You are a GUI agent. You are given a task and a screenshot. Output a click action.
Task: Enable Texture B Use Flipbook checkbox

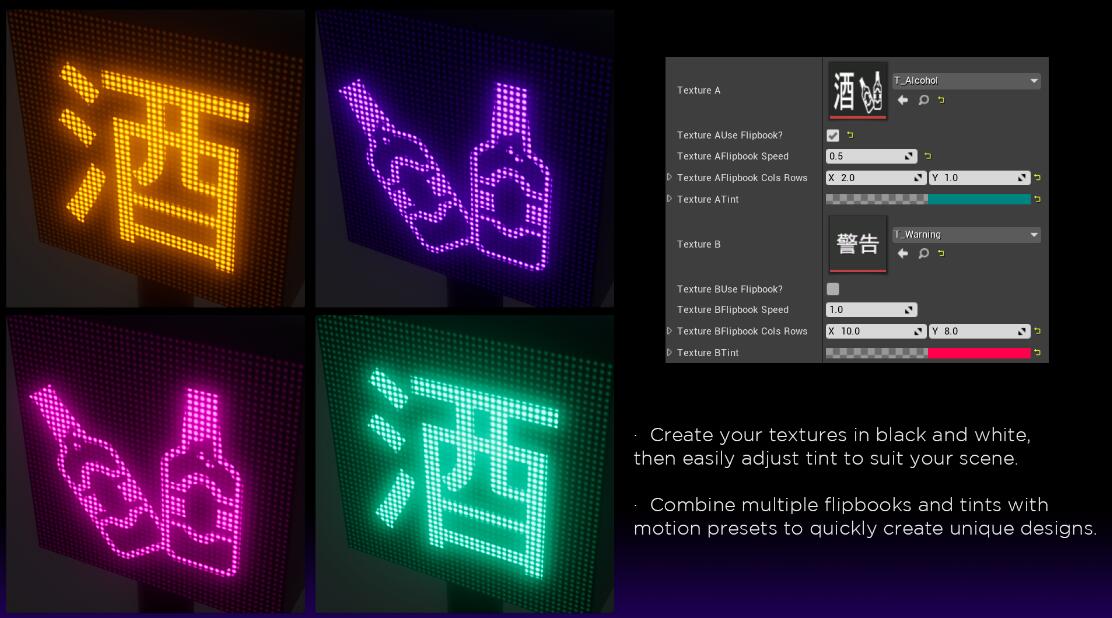click(x=833, y=289)
